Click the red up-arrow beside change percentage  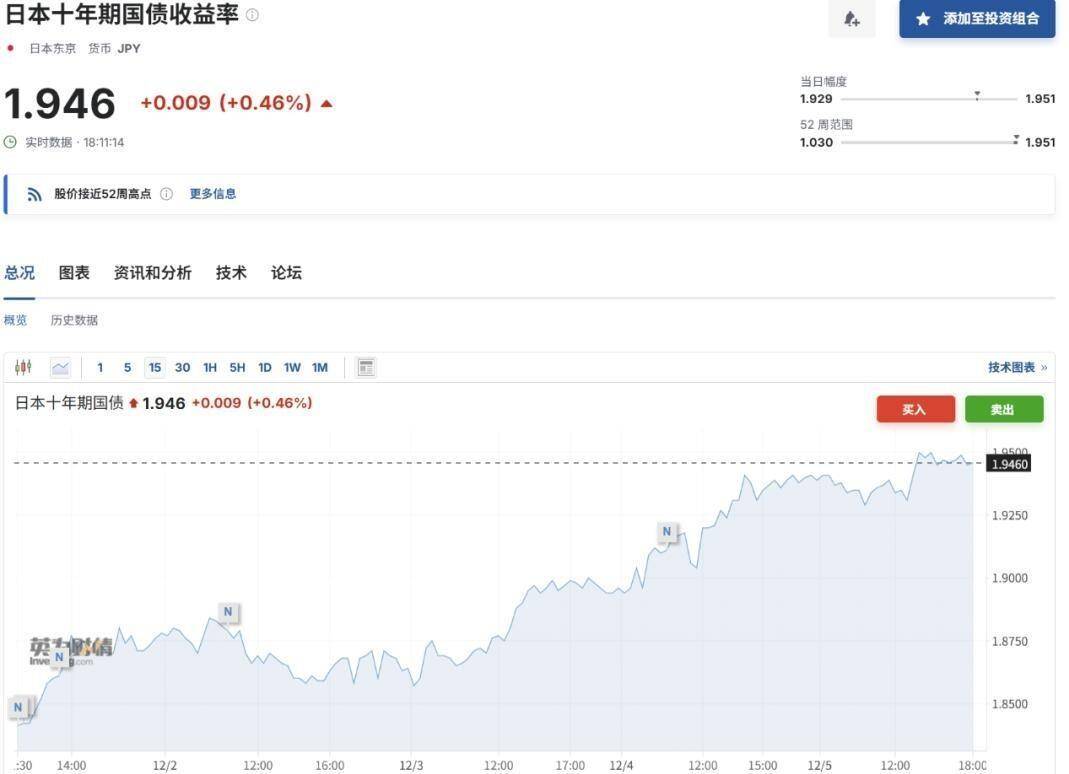pos(327,104)
